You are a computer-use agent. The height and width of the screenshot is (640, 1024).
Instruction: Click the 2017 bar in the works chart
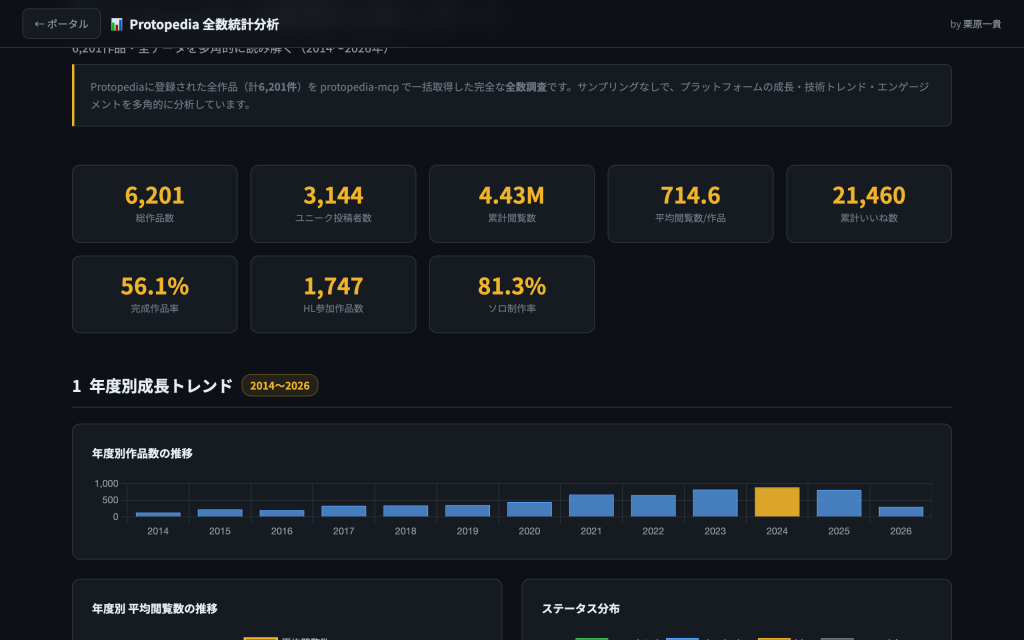click(x=344, y=511)
